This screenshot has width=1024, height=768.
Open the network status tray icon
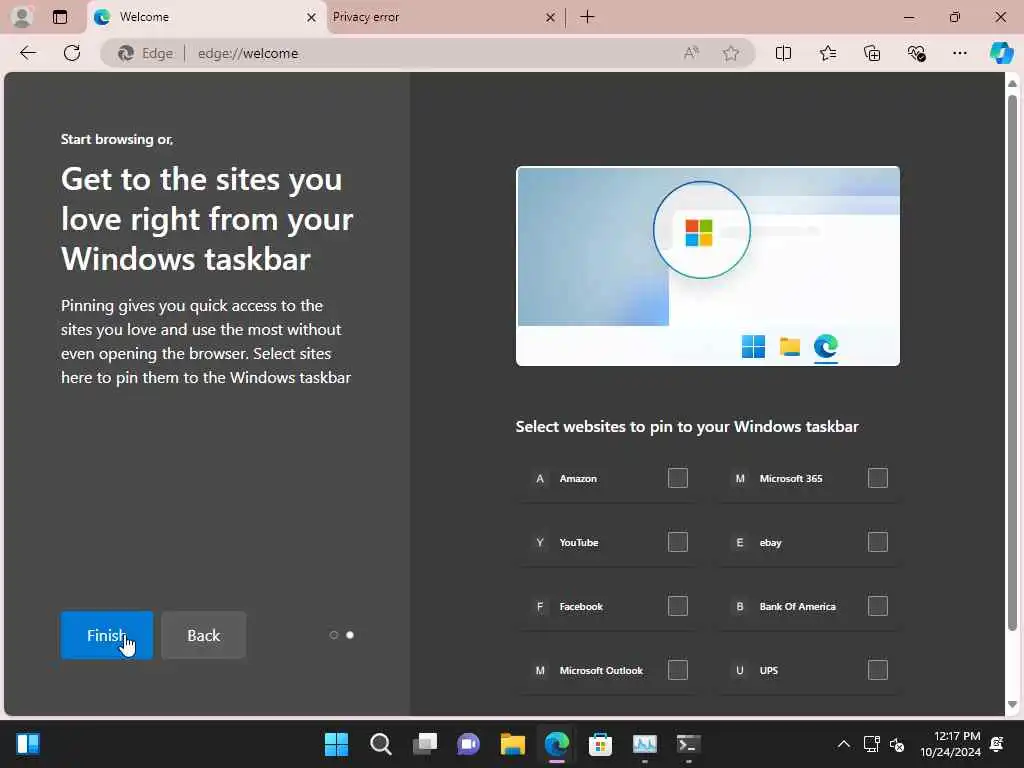point(872,744)
